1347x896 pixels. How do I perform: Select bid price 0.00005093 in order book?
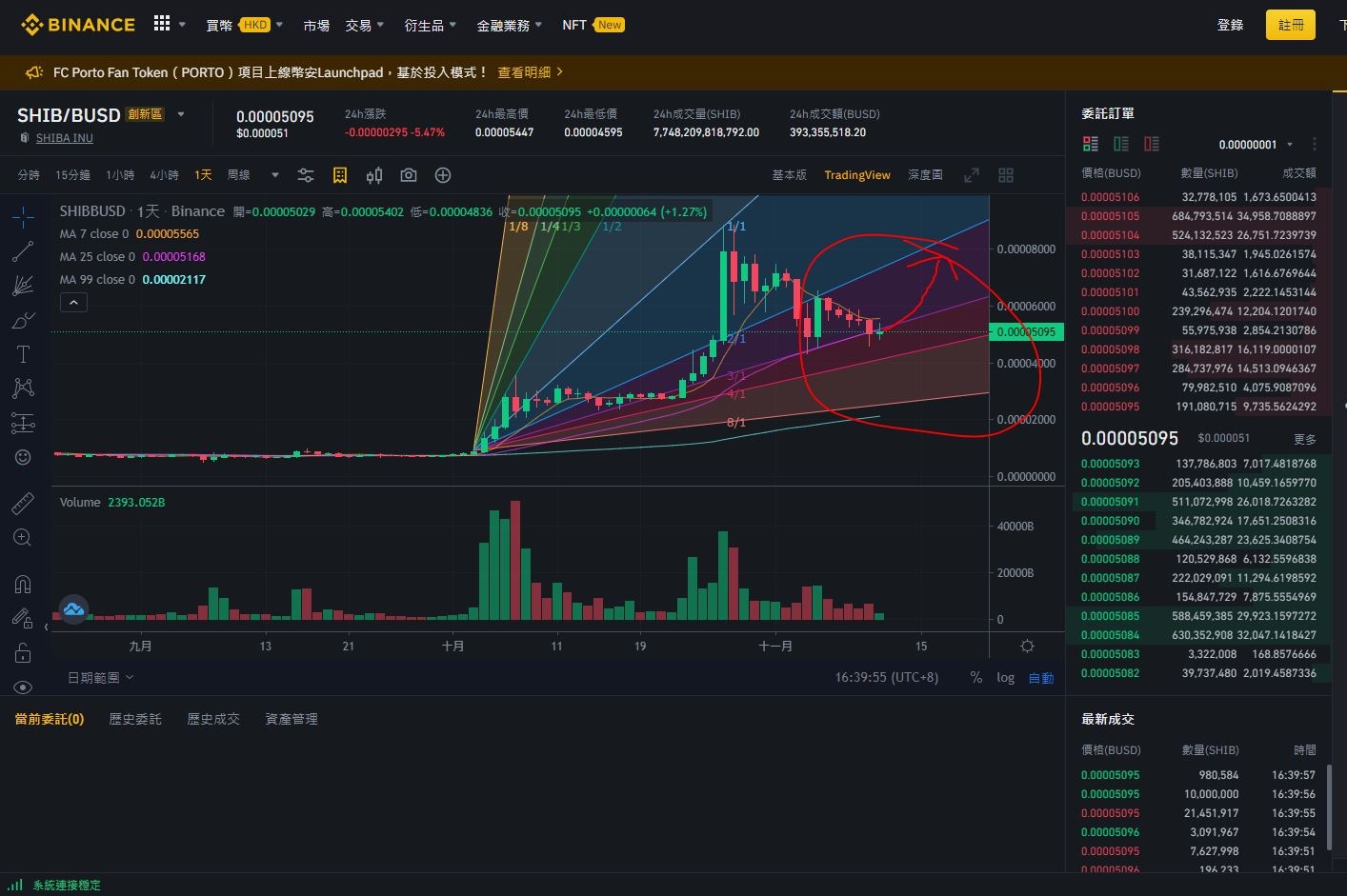[x=1110, y=464]
